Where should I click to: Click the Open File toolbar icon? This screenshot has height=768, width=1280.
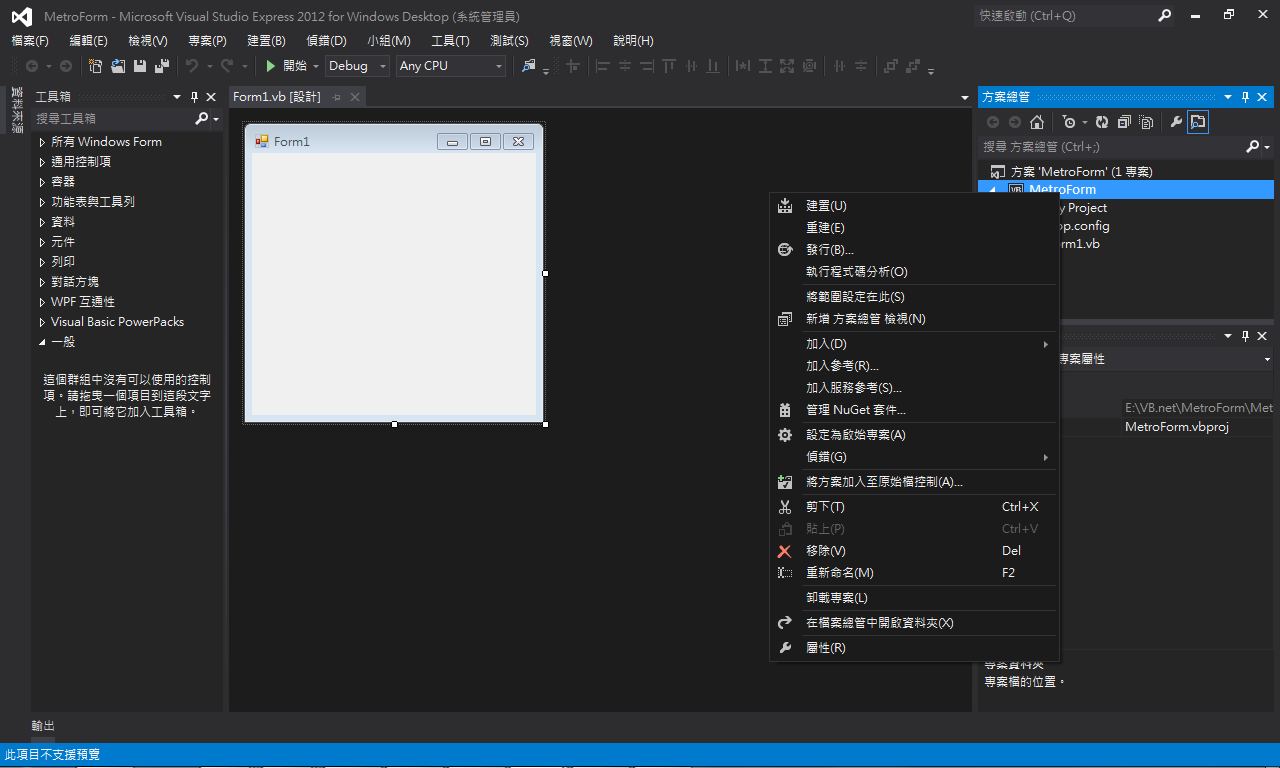118,66
